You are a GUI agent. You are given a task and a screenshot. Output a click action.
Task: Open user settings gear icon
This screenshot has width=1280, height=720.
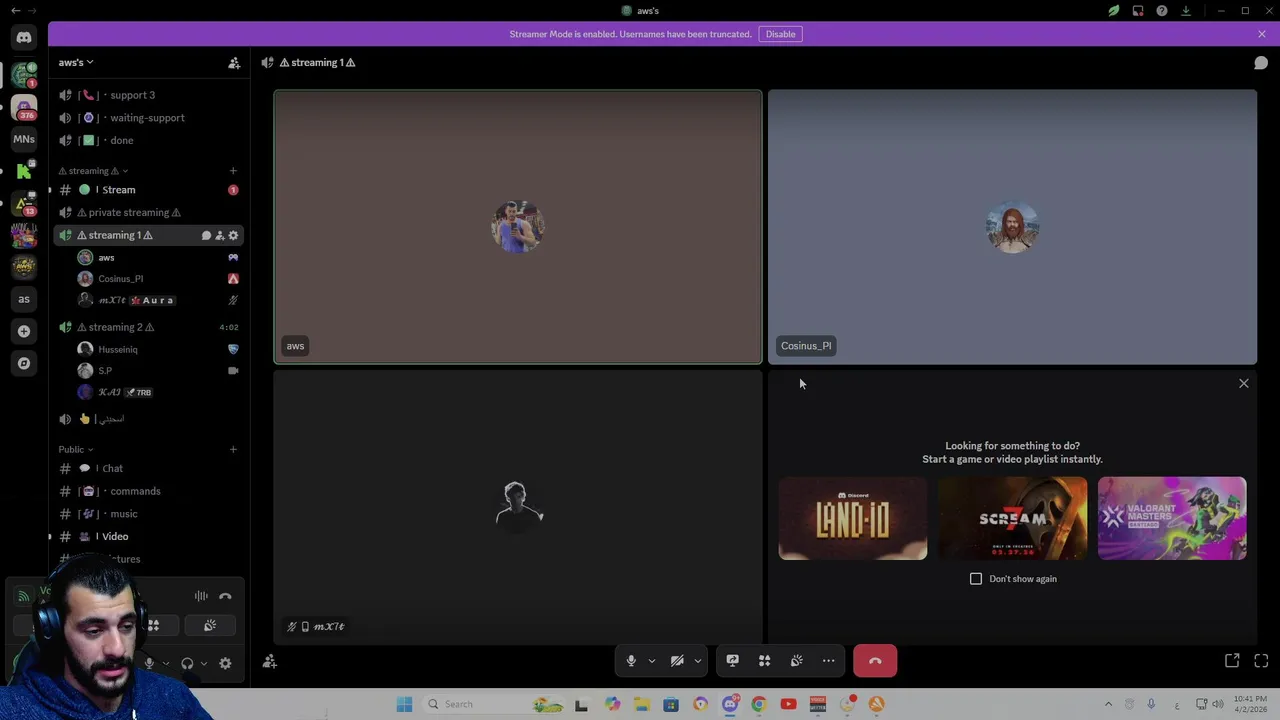pyautogui.click(x=225, y=663)
